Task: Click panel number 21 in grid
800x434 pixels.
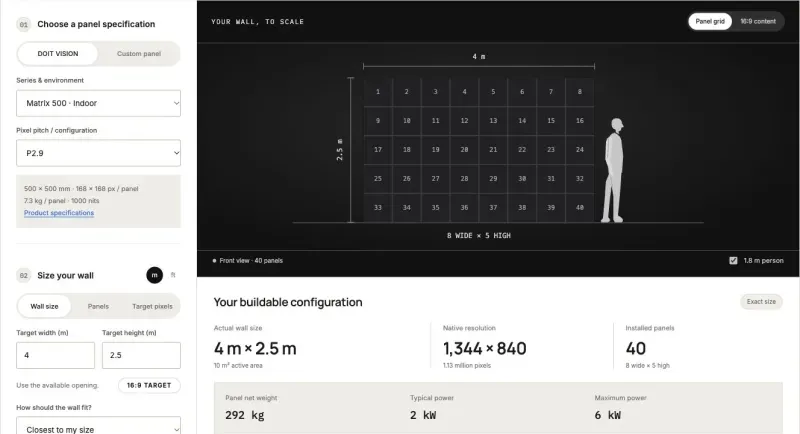Action: click(x=493, y=150)
